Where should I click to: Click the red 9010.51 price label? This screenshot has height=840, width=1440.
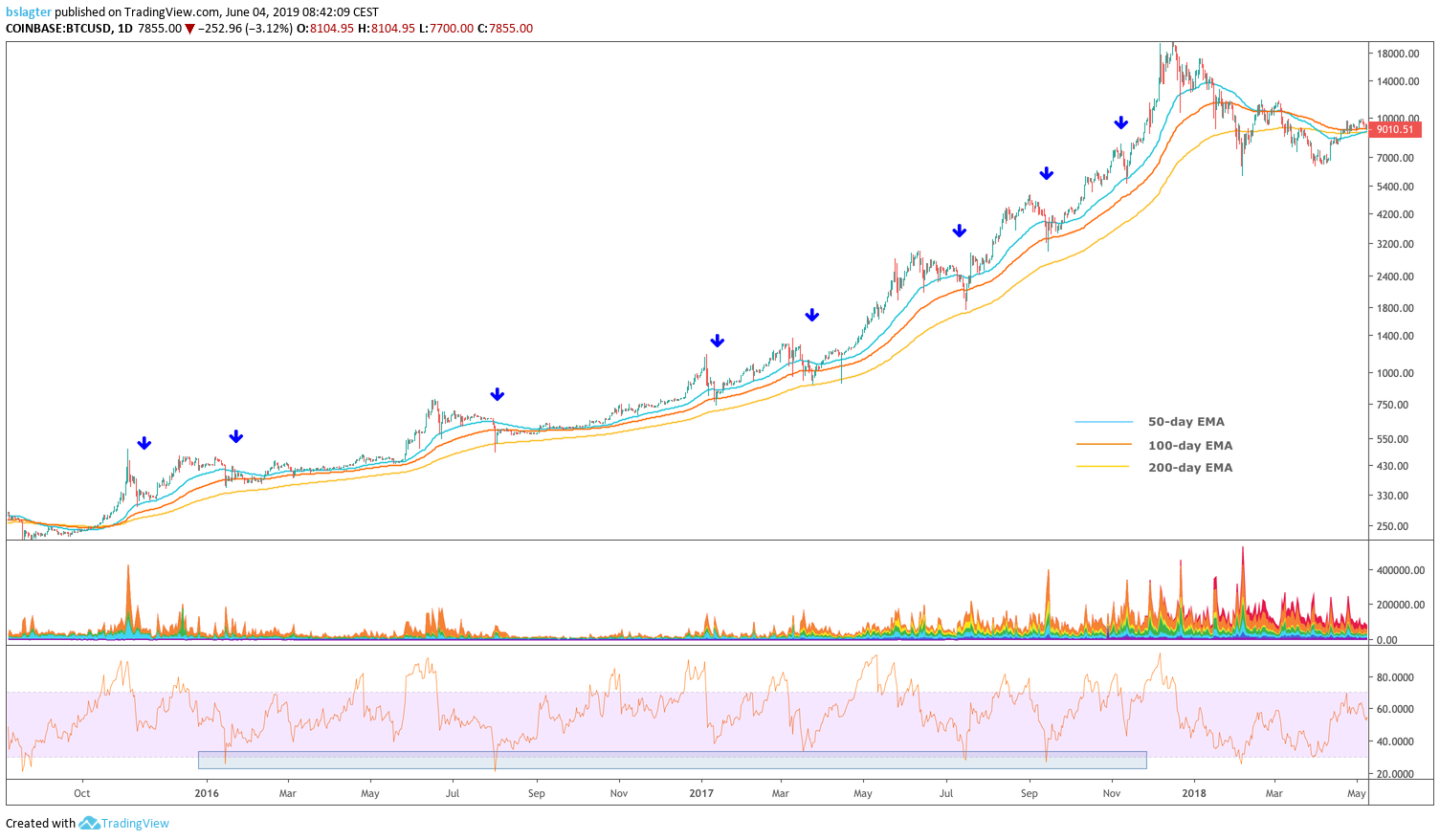coord(1394,129)
